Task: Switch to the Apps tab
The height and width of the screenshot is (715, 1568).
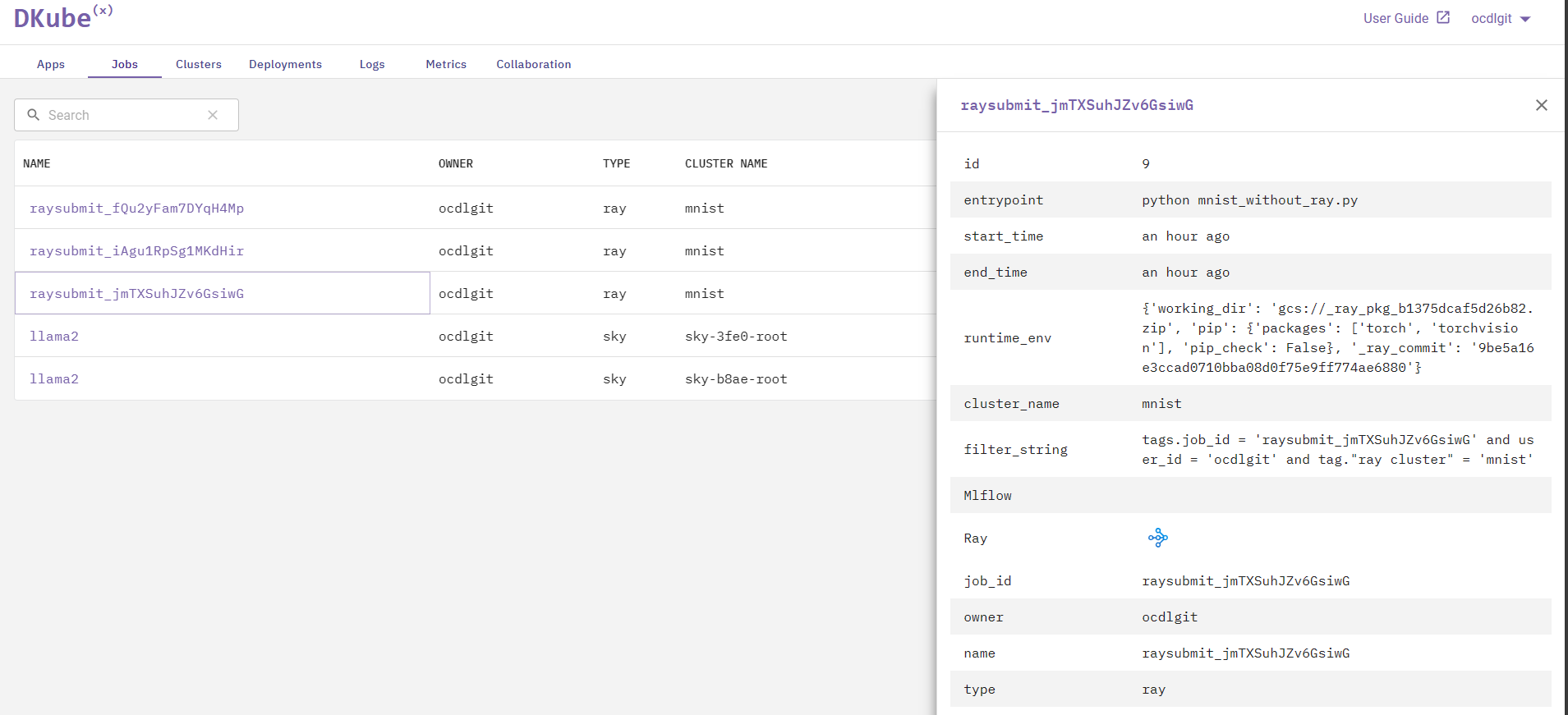Action: click(x=51, y=64)
